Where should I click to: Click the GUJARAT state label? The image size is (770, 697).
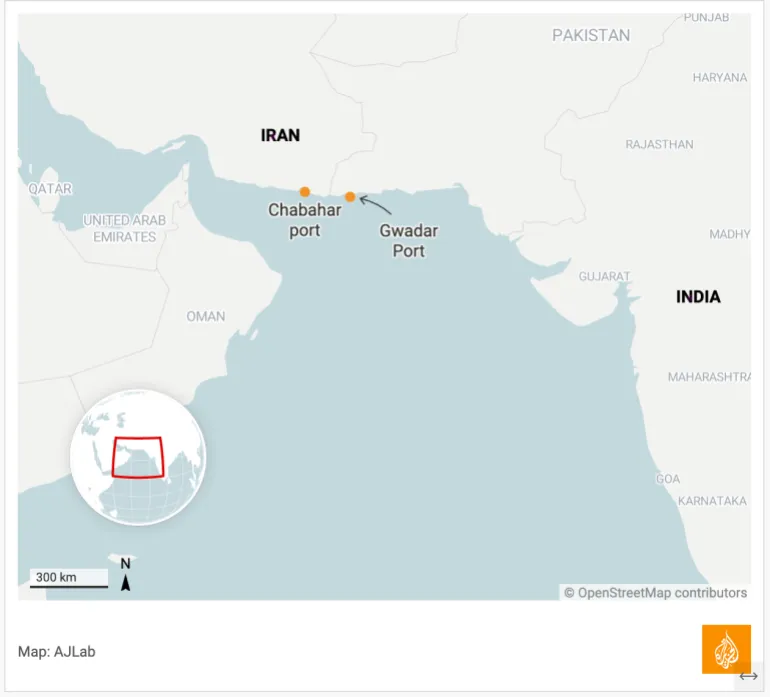point(604,276)
